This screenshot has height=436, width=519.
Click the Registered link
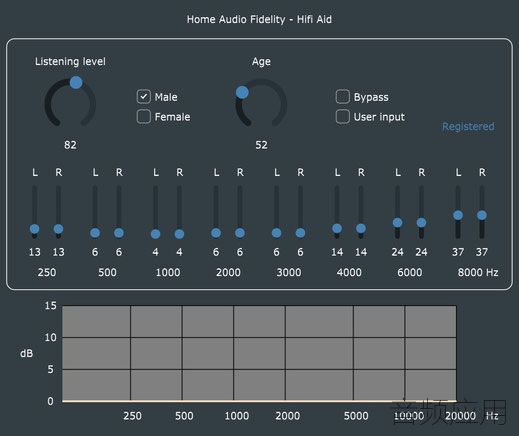468,126
